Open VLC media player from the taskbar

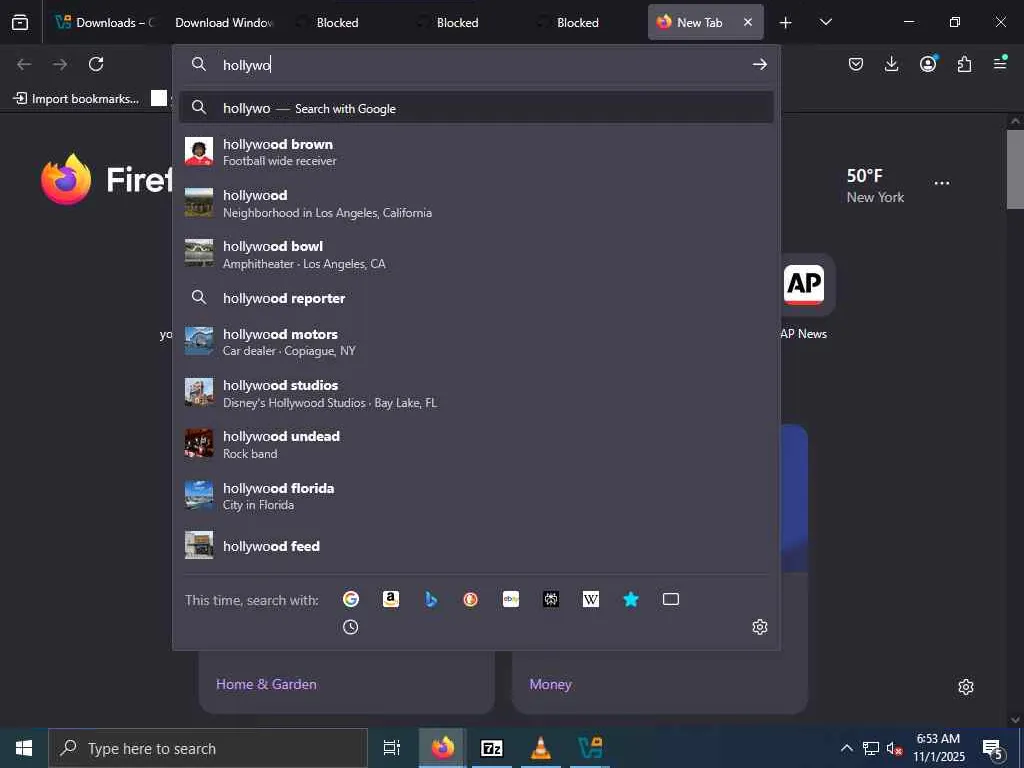541,748
